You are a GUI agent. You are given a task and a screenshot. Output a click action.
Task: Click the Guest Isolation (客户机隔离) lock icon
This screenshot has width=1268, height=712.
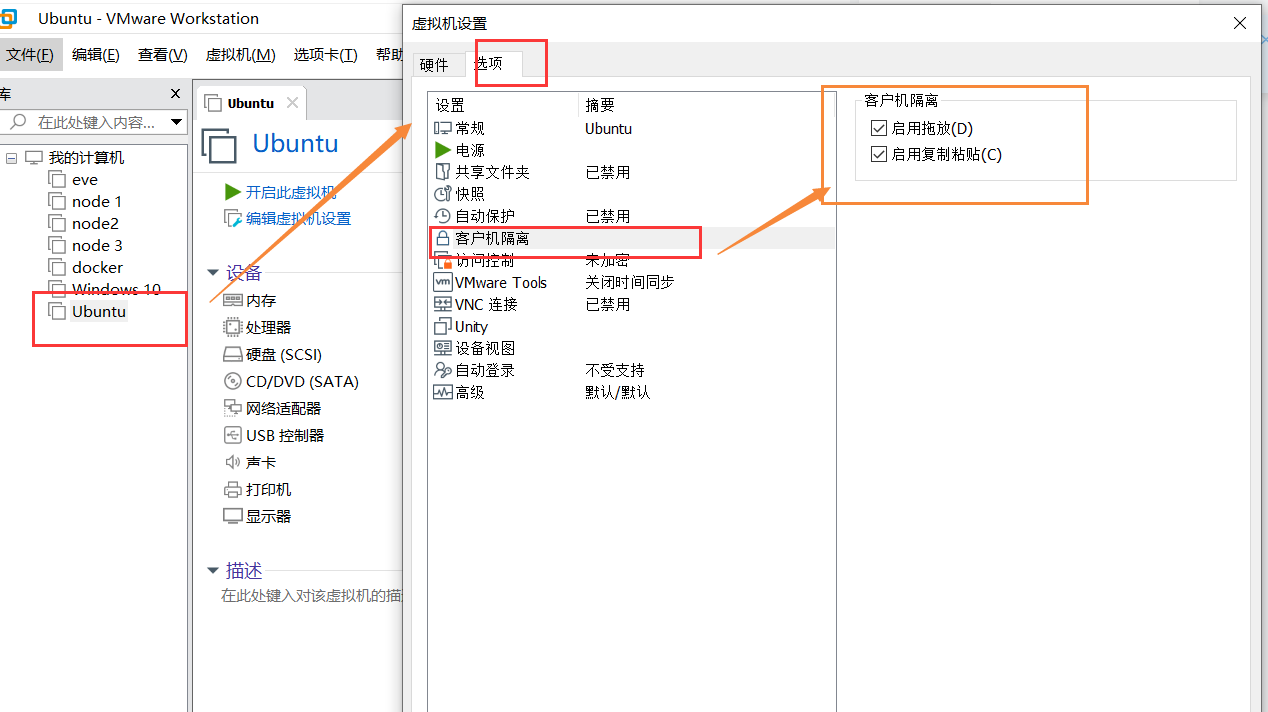pyautogui.click(x=443, y=238)
